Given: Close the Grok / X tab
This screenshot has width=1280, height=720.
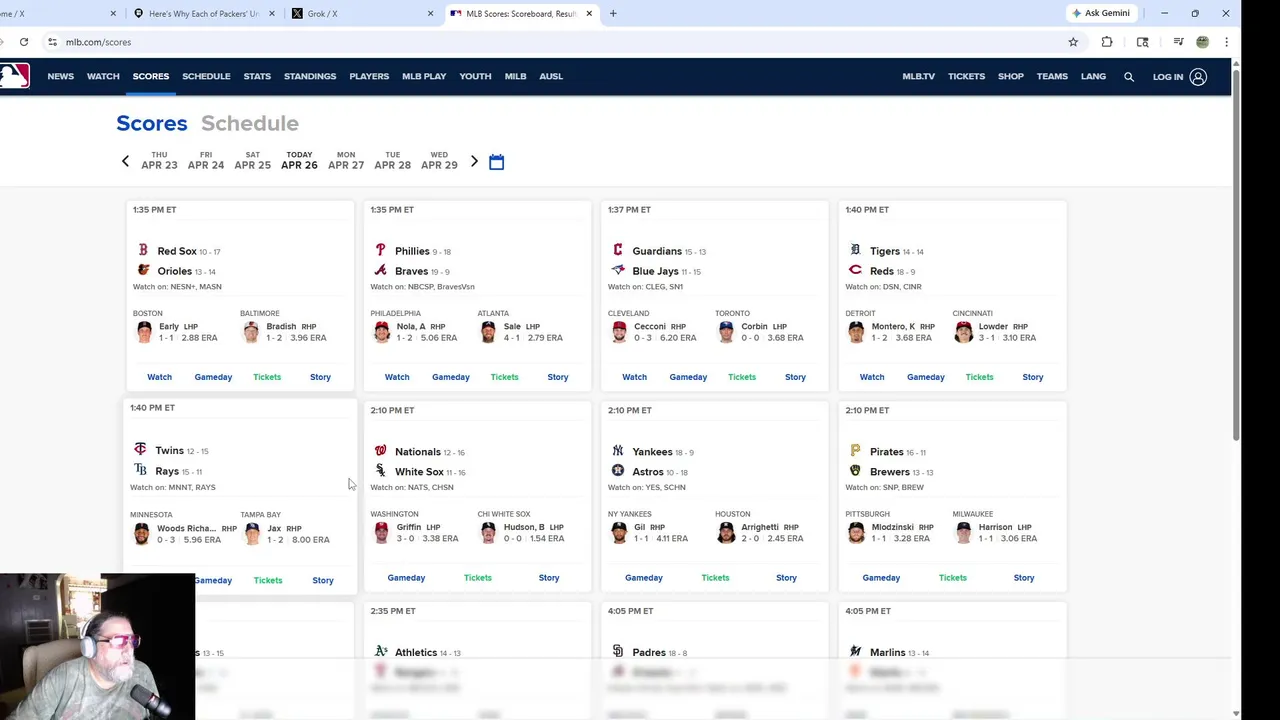Looking at the screenshot, I should (431, 14).
